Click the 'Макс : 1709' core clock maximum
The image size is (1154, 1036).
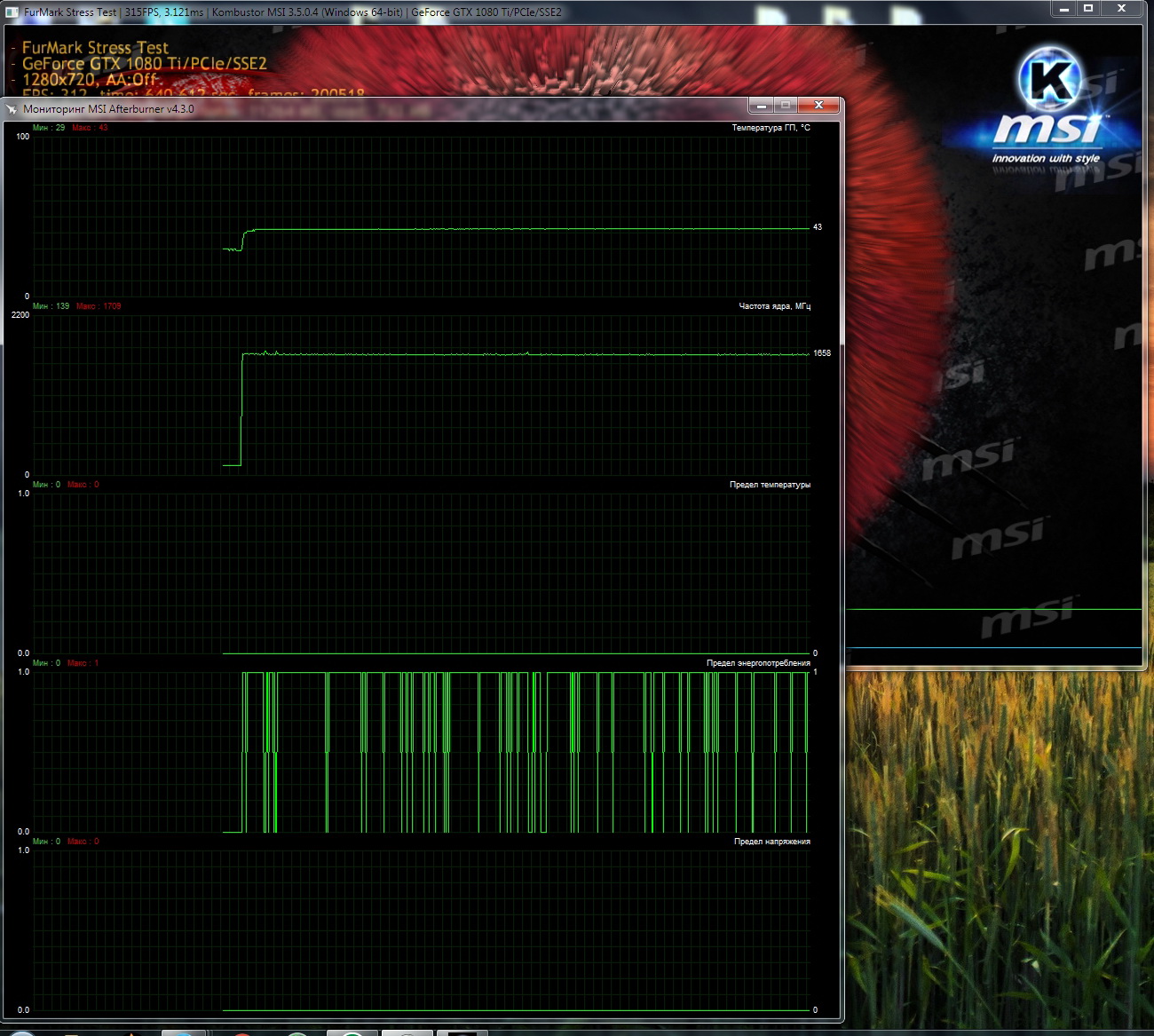point(99,306)
